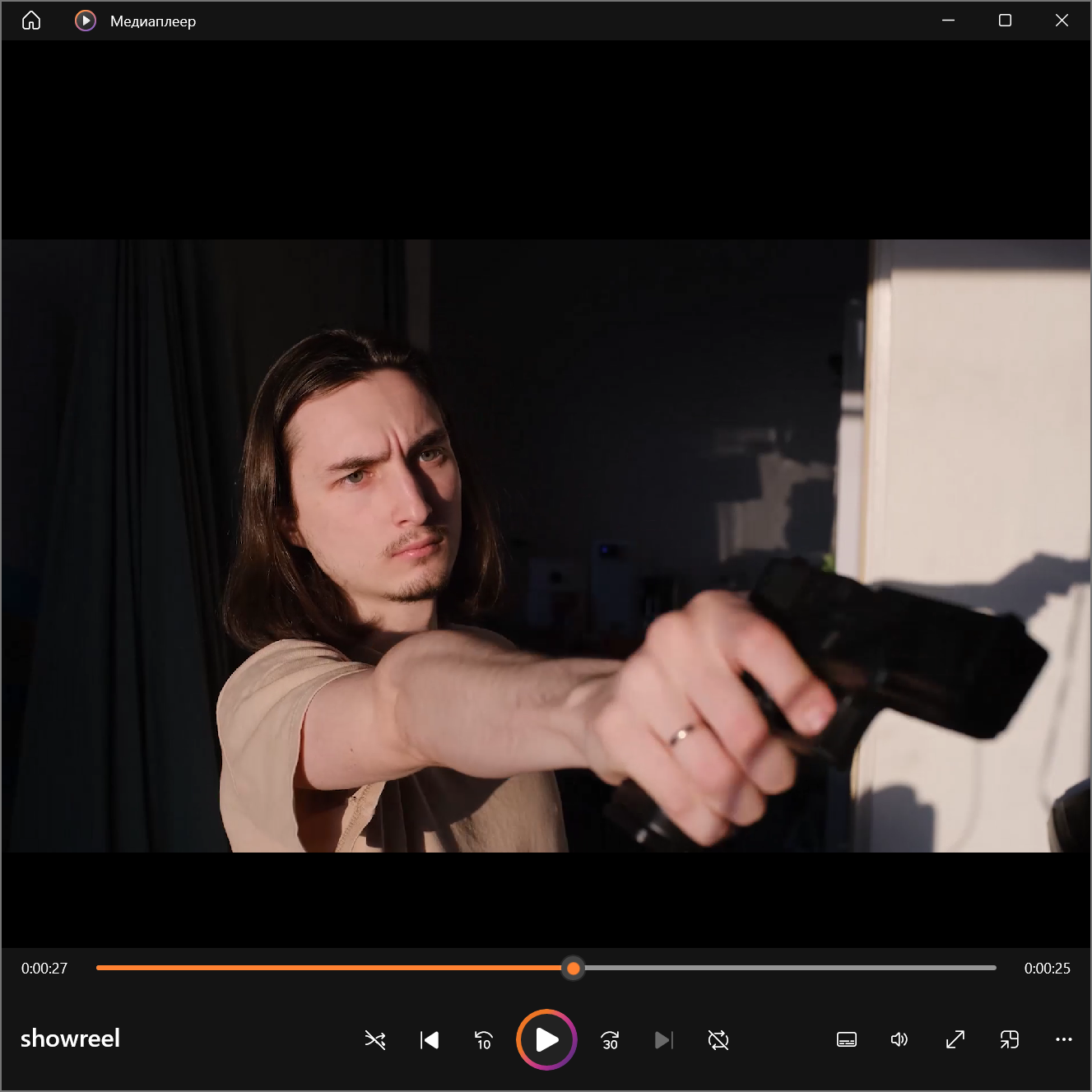Open the more options ellipsis menu
1092x1092 pixels.
tap(1064, 1040)
